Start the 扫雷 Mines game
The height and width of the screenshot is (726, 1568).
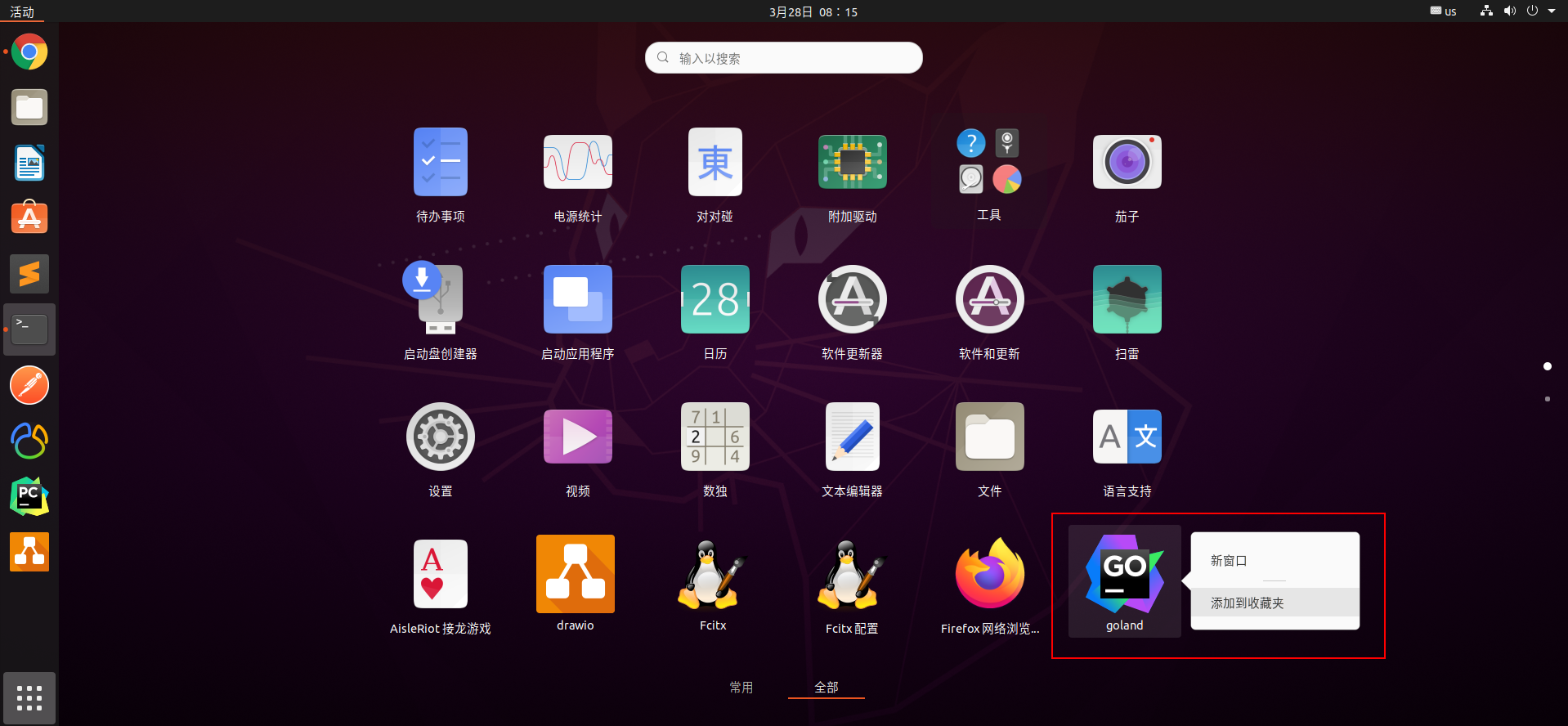1127,299
